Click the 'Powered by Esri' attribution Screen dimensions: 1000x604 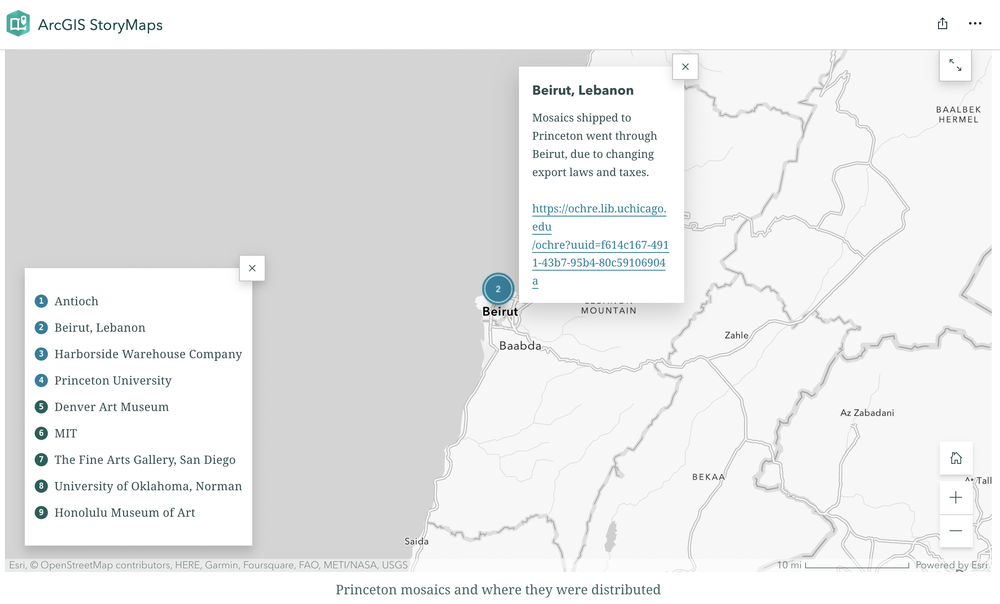coord(952,564)
